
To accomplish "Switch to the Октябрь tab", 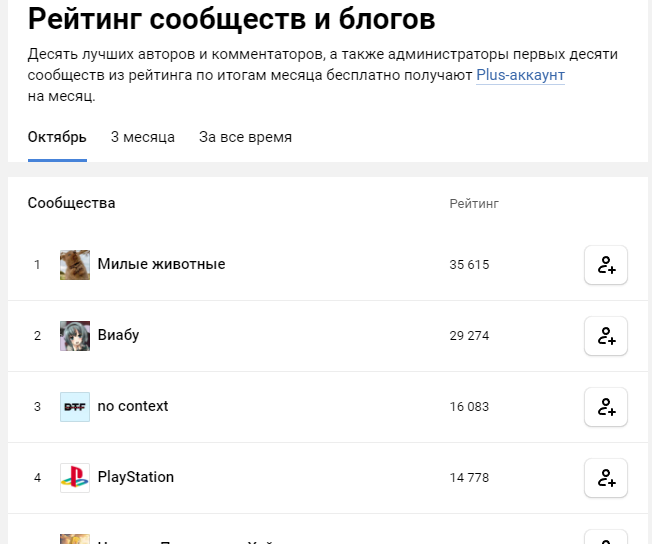I will pos(57,137).
